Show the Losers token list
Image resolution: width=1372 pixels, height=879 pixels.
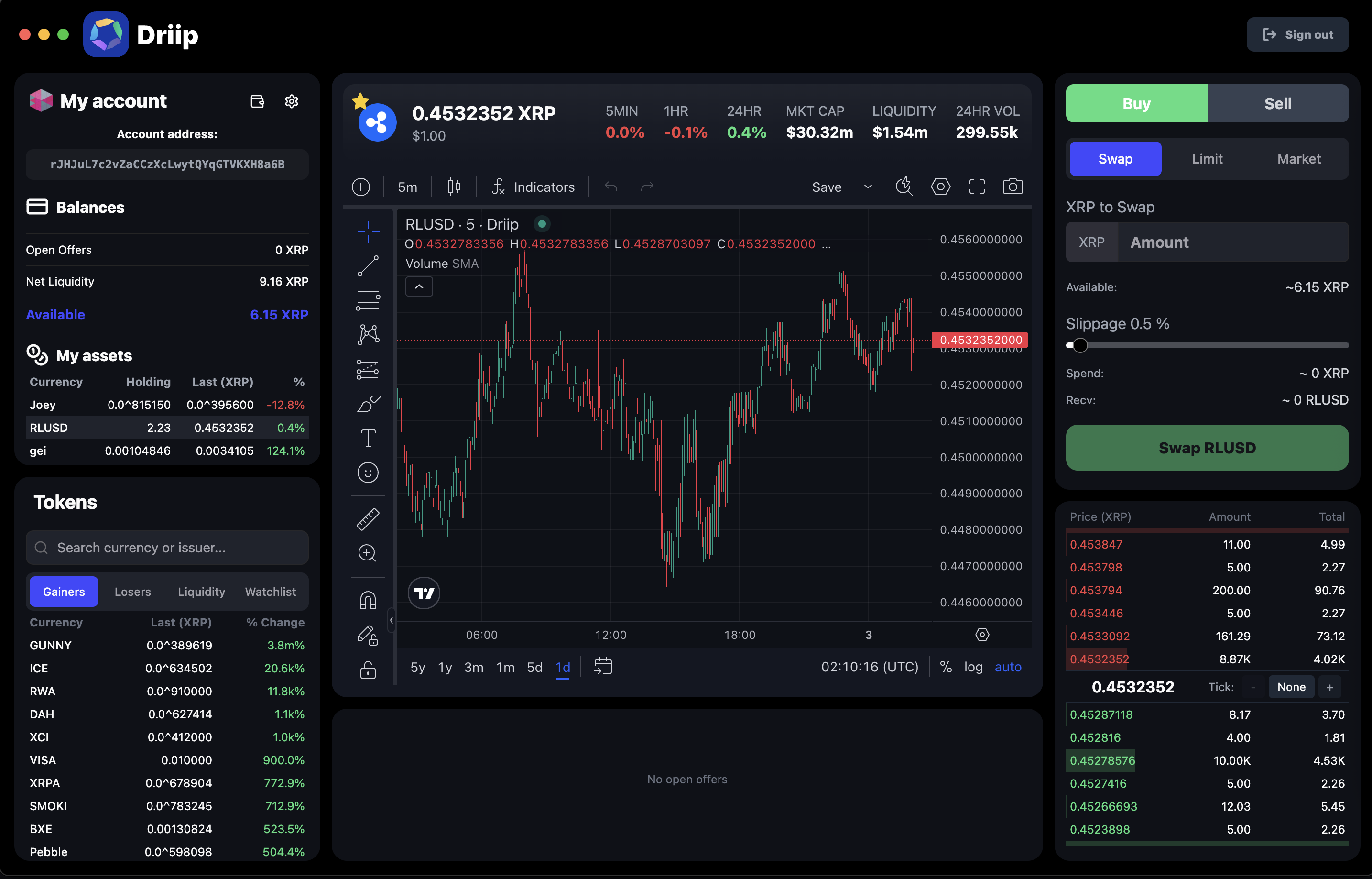[133, 592]
